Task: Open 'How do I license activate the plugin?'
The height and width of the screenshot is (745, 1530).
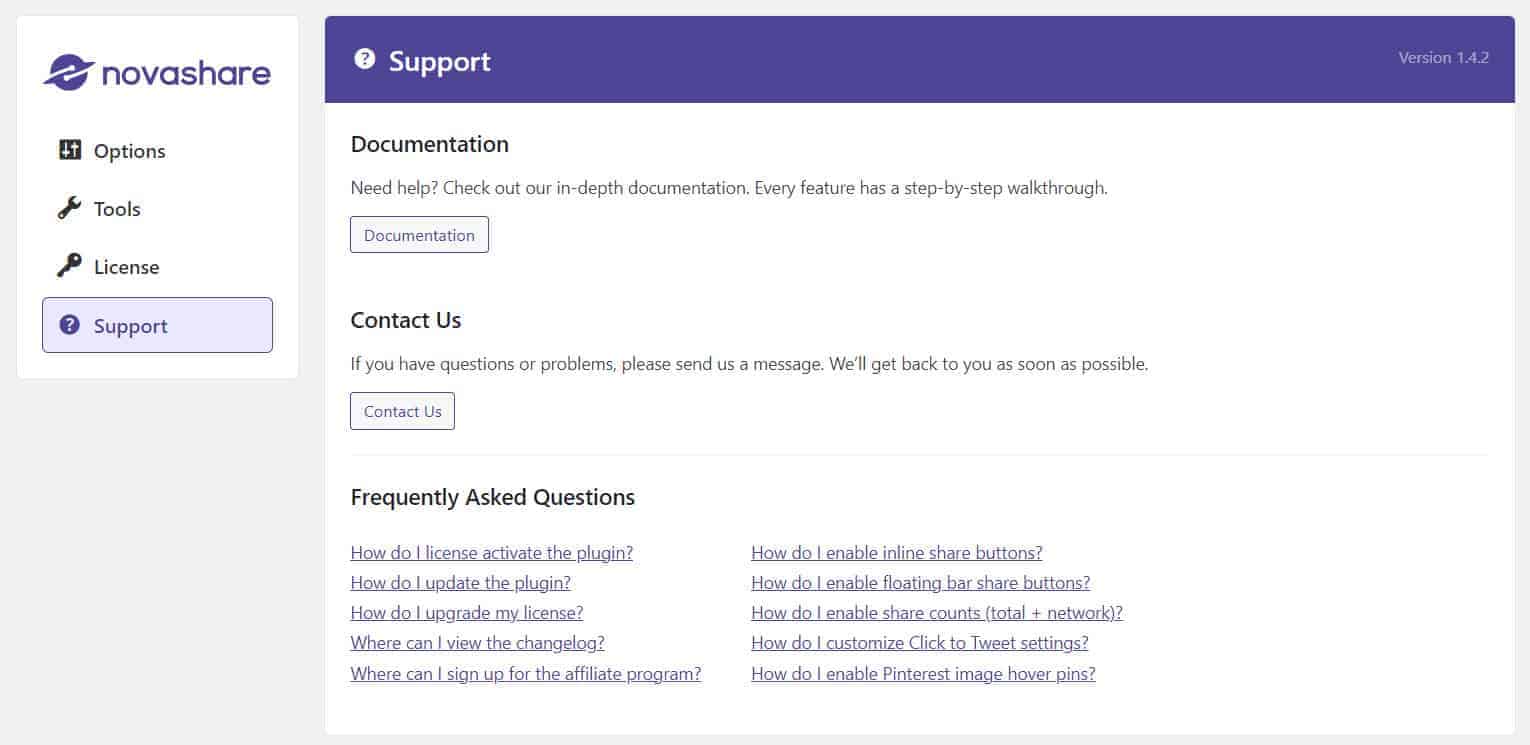Action: [x=492, y=552]
